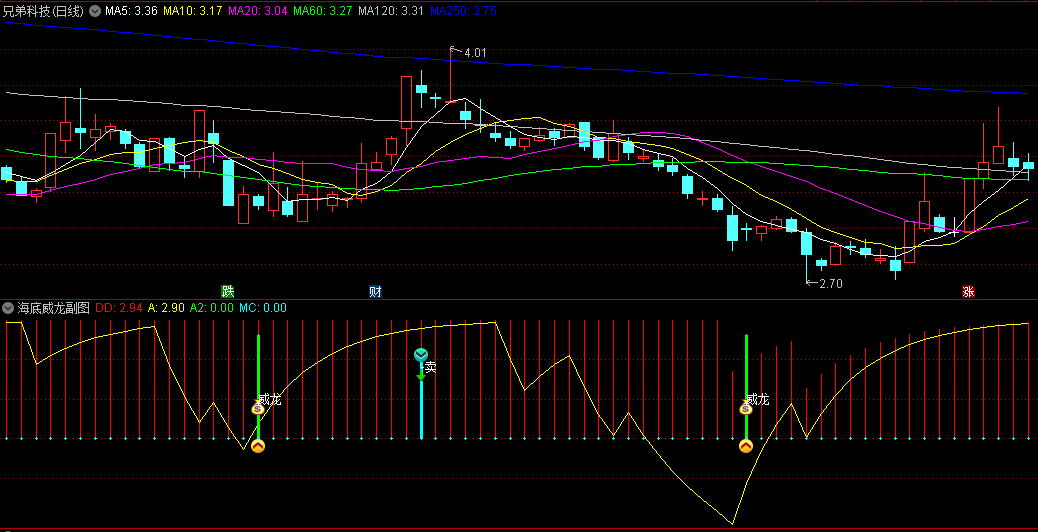Click the MA60: 3.27 legend label
This screenshot has height=532, width=1038.
(x=322, y=11)
